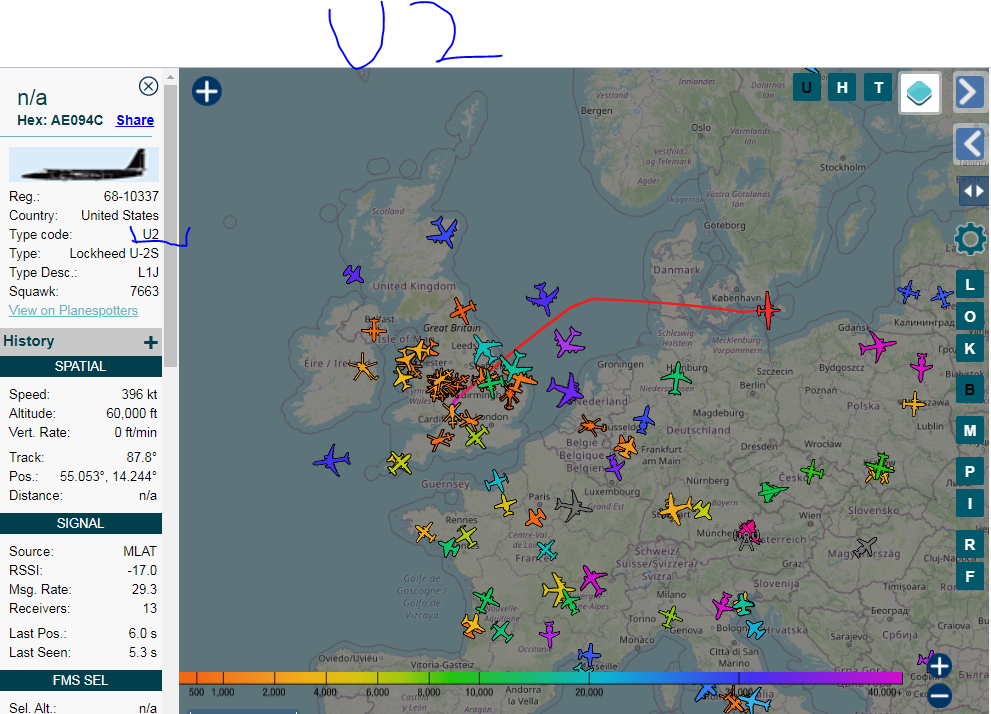Viewport: 991px width, 714px height.
Task: Open the map layers selector
Action: point(920,92)
